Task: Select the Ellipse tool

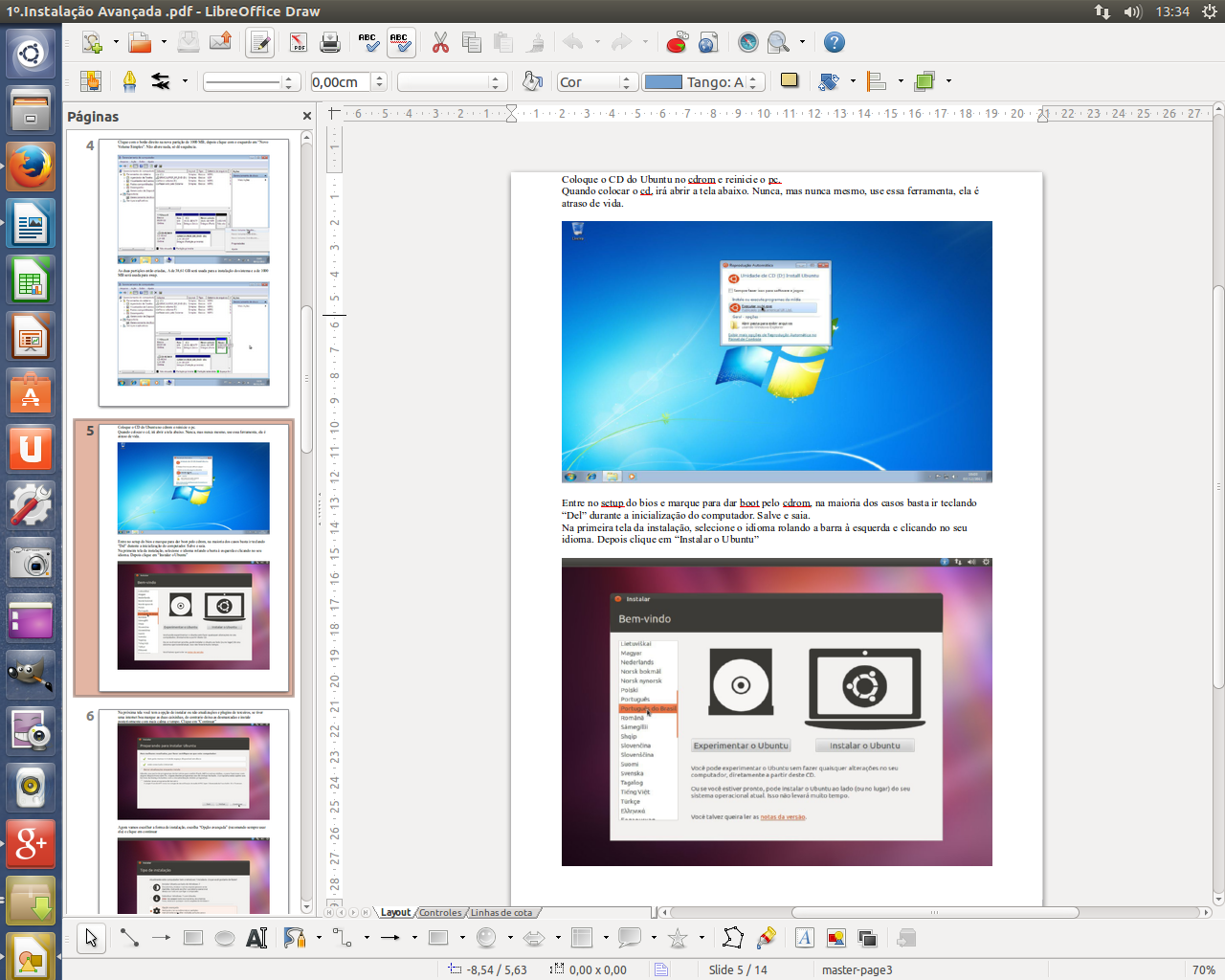Action: [222, 938]
